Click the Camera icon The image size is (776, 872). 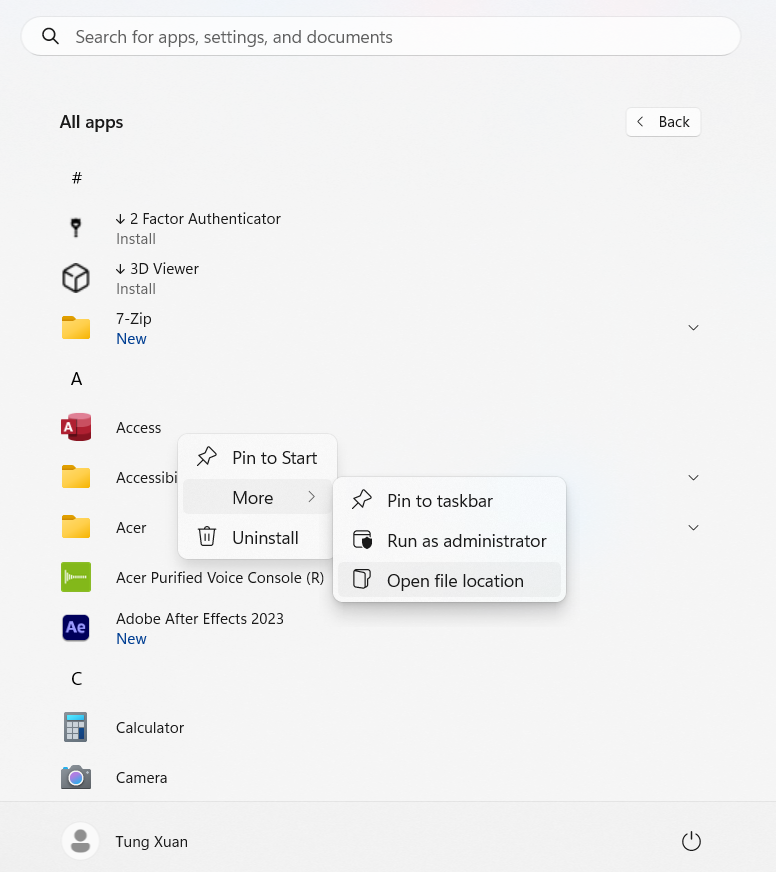point(76,777)
